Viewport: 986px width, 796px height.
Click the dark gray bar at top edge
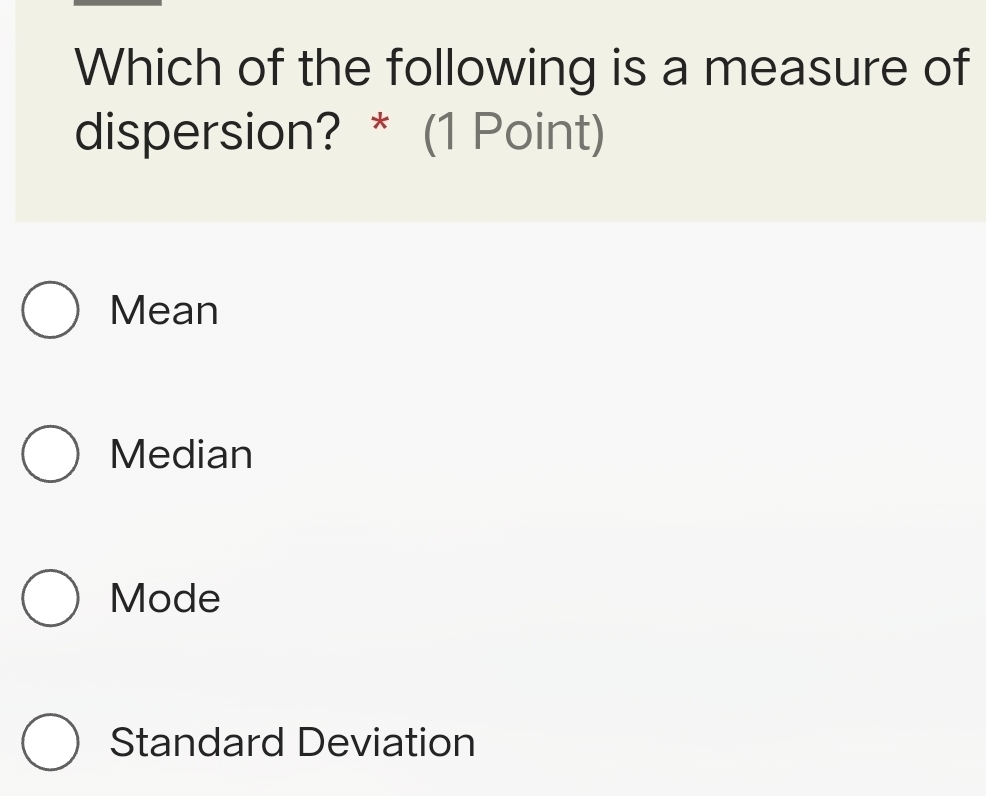tap(118, 3)
